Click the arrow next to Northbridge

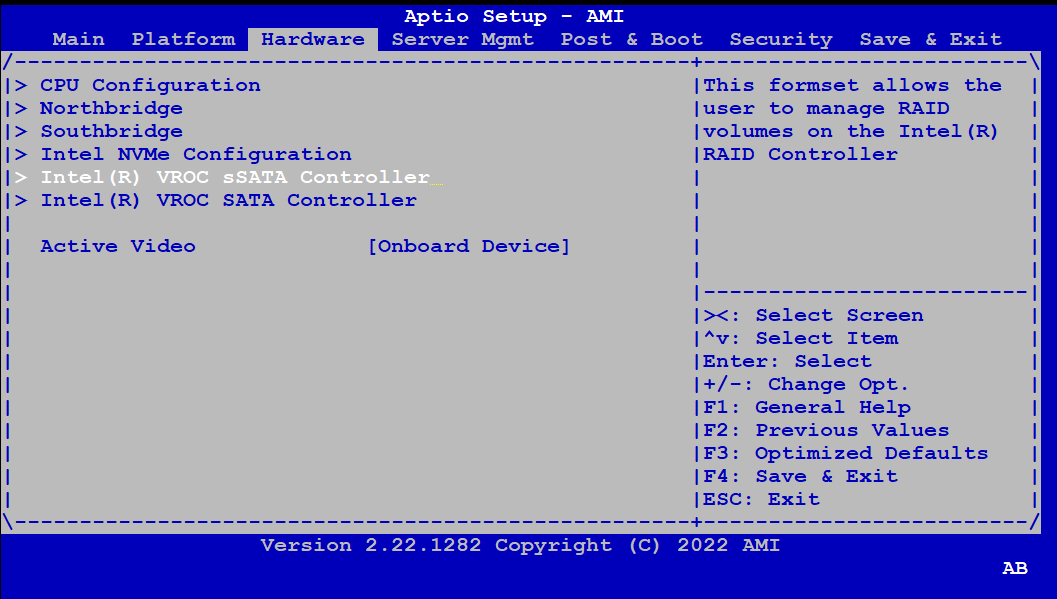click(21, 108)
